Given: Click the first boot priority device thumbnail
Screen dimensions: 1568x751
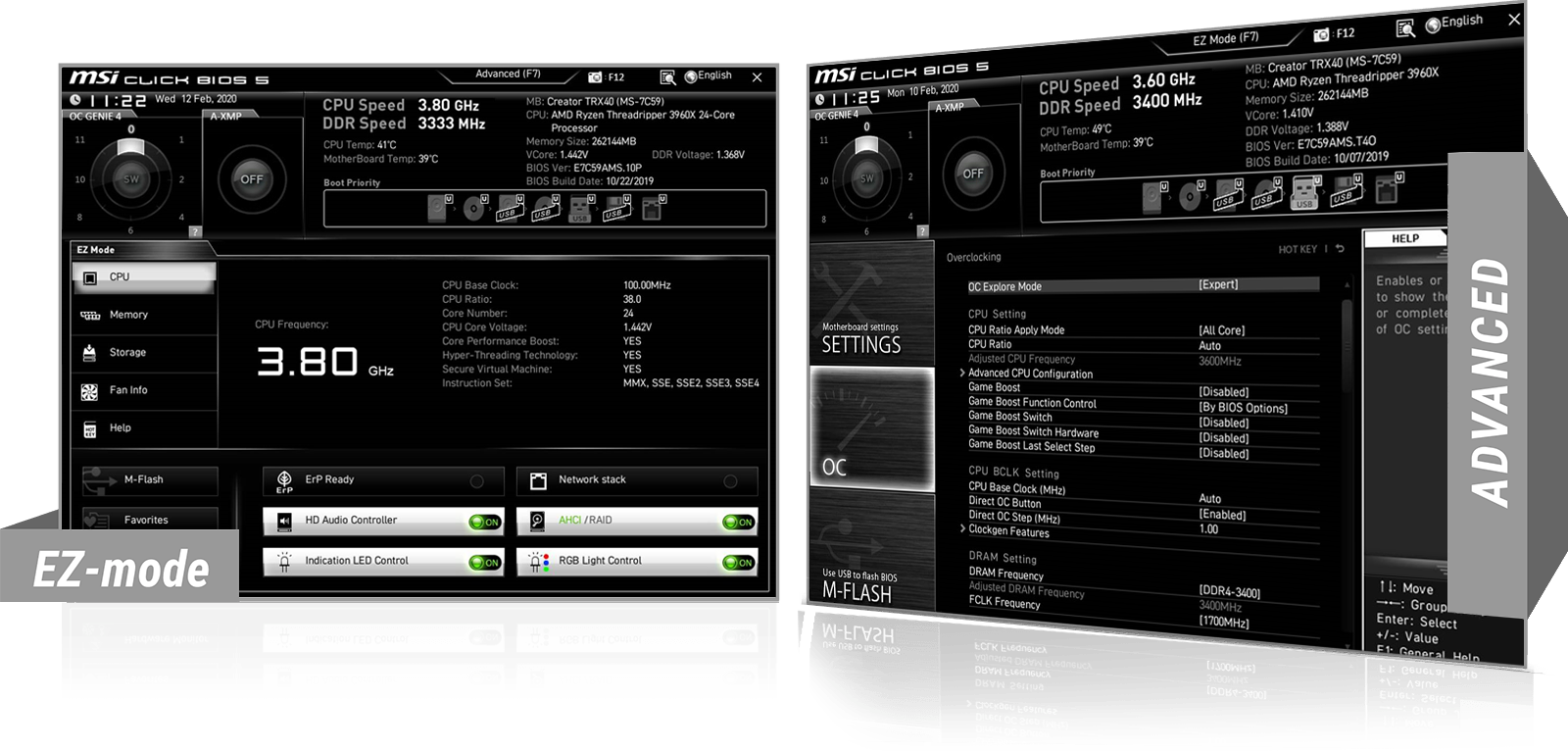Looking at the screenshot, I should [x=438, y=208].
